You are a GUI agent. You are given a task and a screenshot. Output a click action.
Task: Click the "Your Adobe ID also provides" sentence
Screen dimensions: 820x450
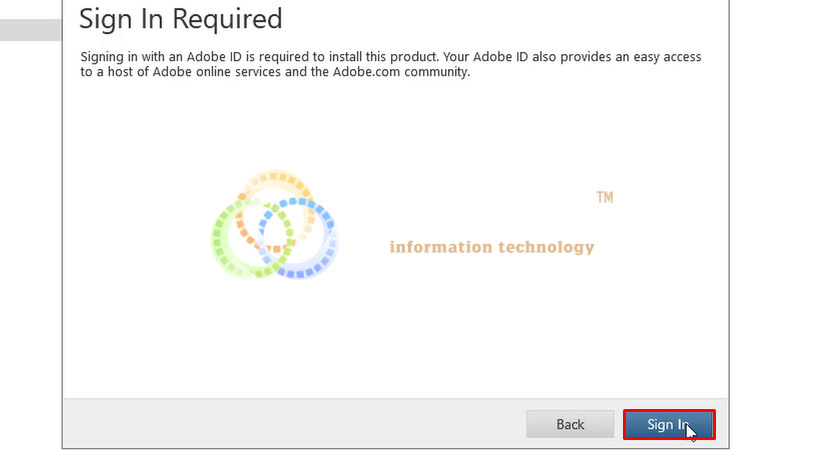click(x=527, y=57)
